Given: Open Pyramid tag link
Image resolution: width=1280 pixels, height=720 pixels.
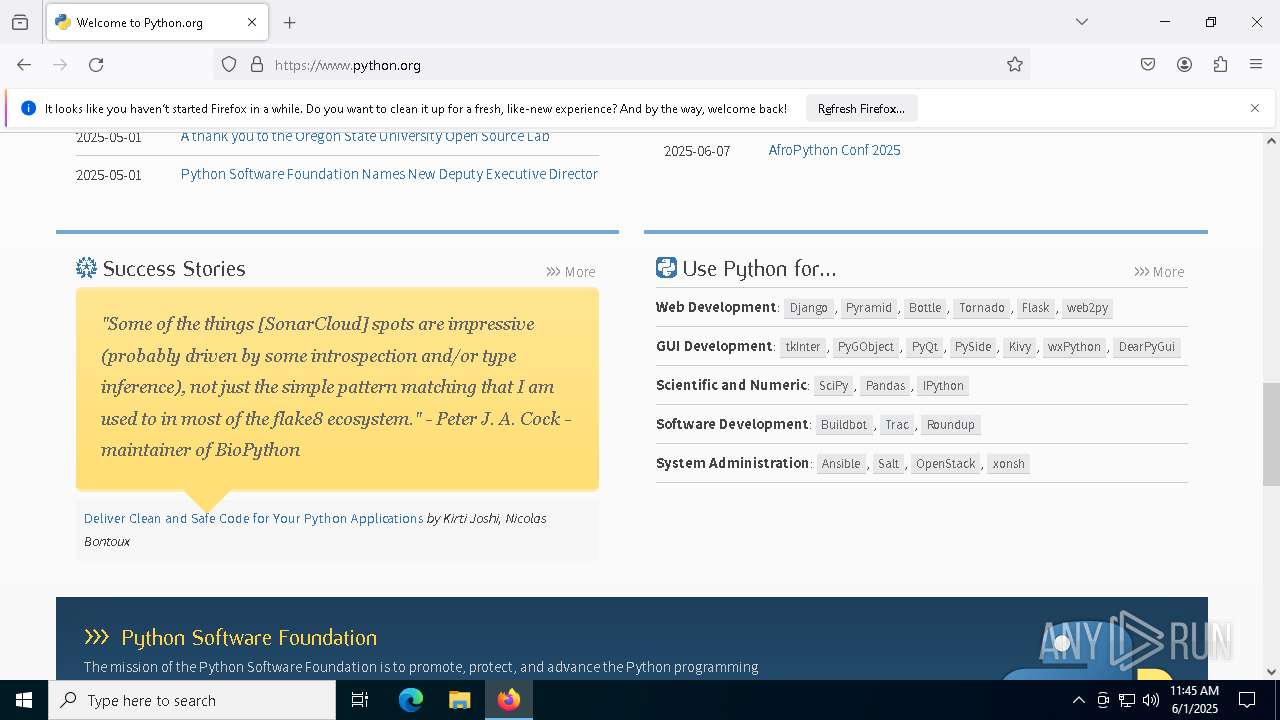Looking at the screenshot, I should click(x=869, y=308).
